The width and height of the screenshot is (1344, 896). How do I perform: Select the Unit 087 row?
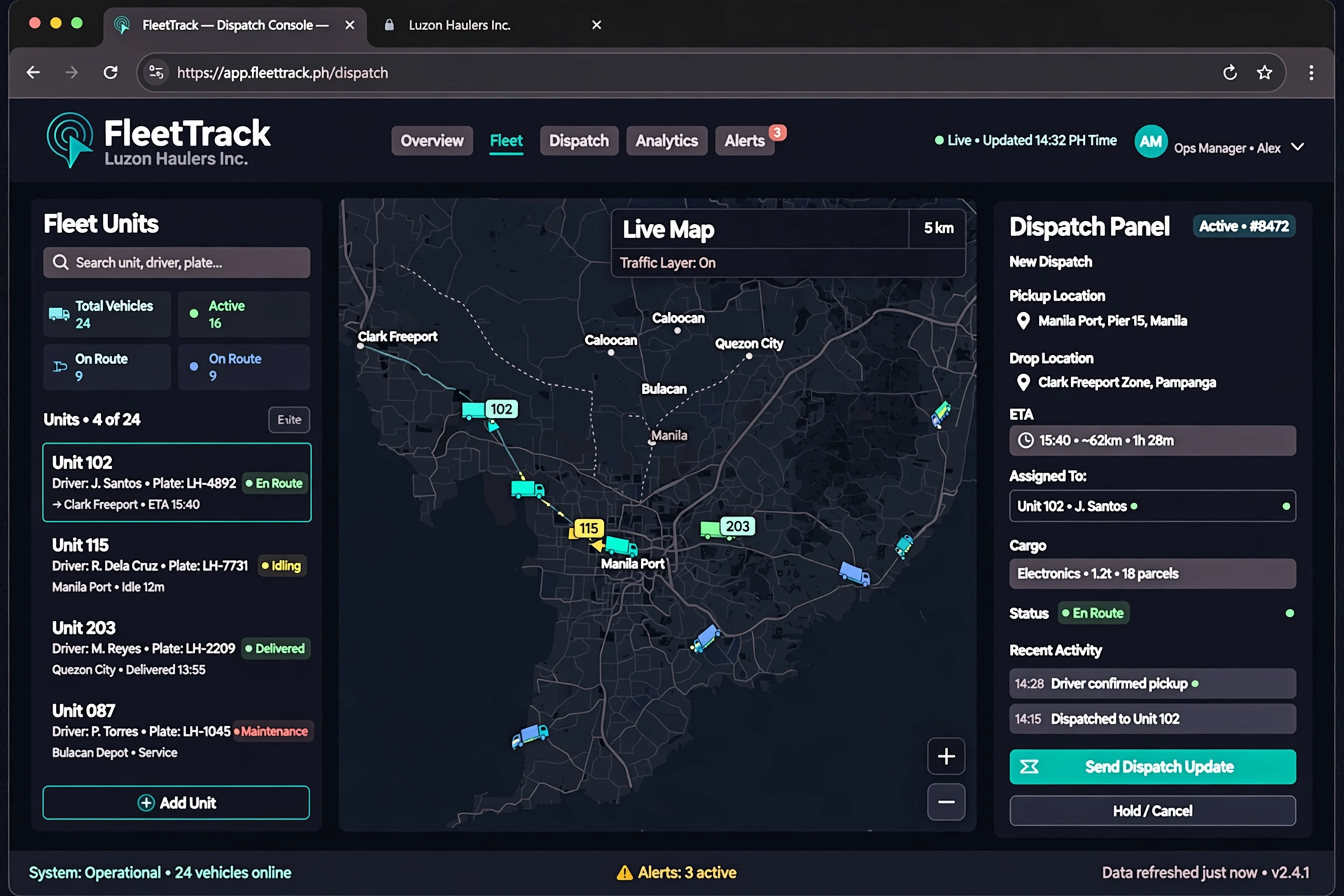[x=176, y=731]
